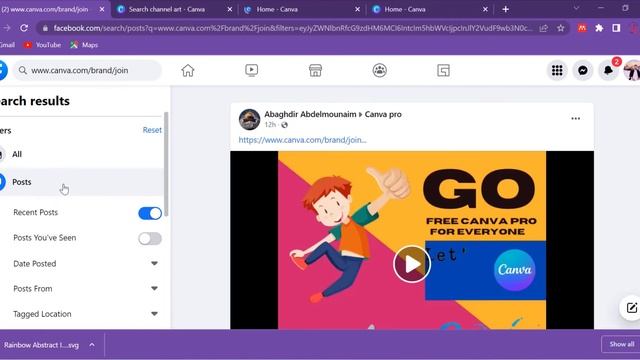Open Facebook Home icon
The width and height of the screenshot is (640, 360).
[188, 71]
